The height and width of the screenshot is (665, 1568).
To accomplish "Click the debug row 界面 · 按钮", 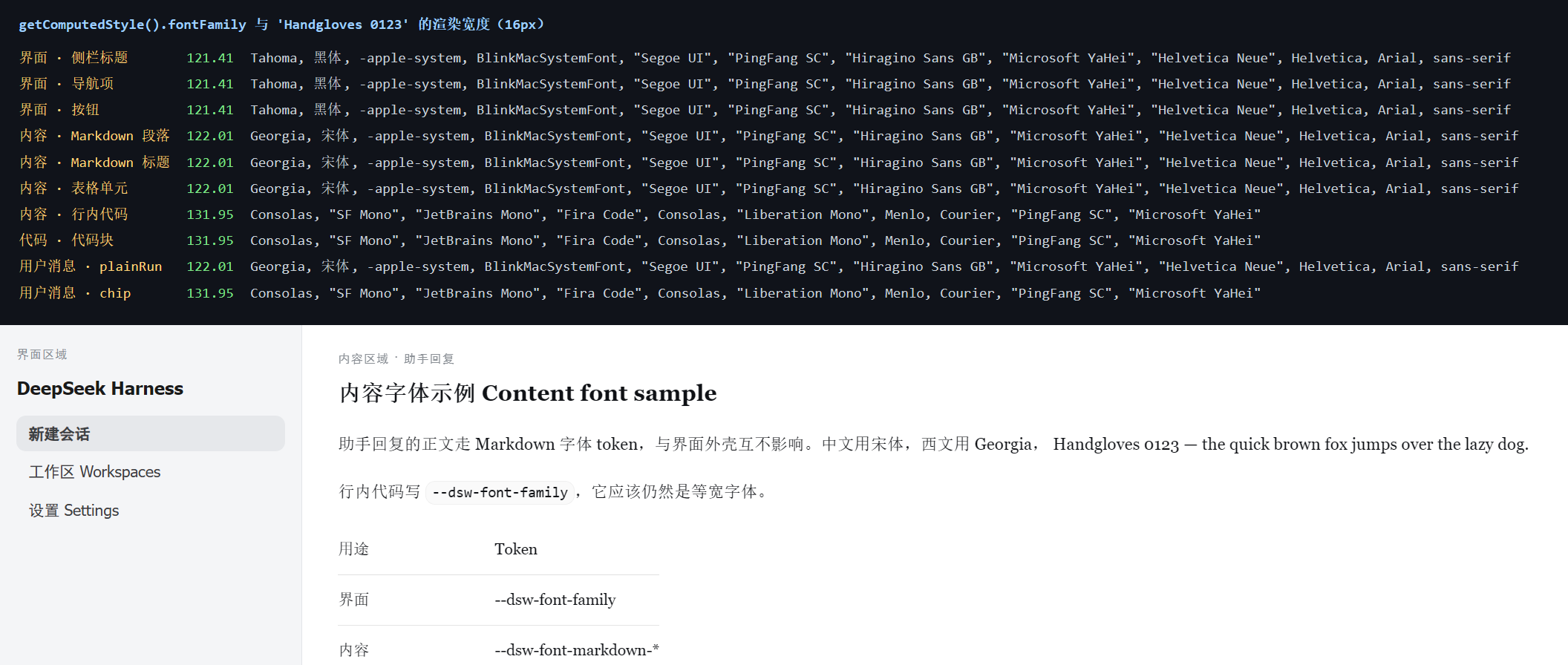I will [x=765, y=110].
